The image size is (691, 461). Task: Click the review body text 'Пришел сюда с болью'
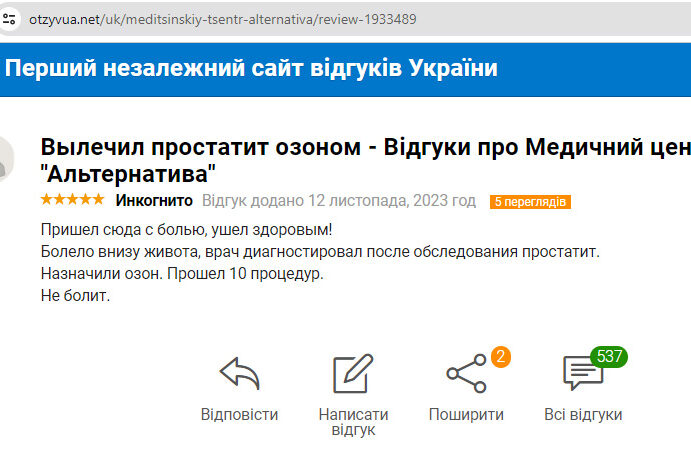point(187,229)
